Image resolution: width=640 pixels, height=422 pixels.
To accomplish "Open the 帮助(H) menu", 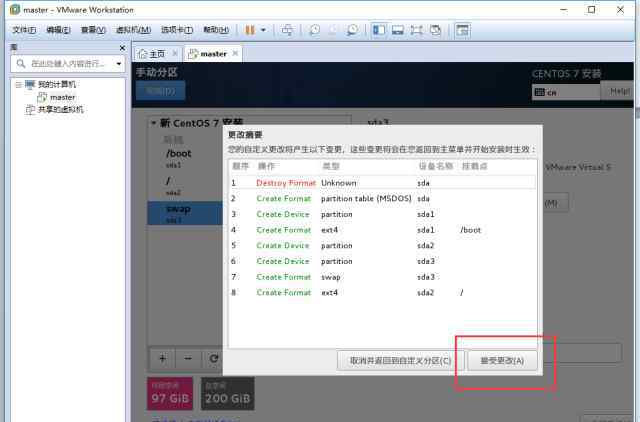I will point(216,30).
